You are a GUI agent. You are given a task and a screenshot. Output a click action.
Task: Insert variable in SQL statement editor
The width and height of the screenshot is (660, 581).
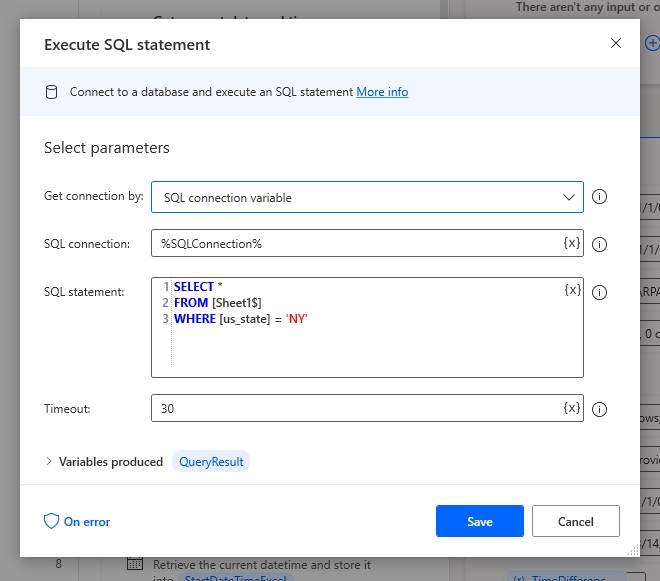[572, 290]
